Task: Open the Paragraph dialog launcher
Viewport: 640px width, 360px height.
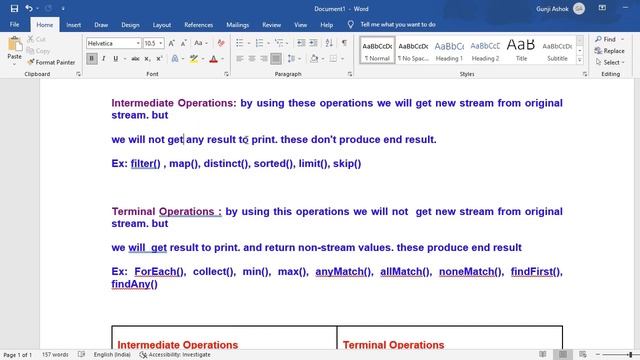Action: coord(350,74)
